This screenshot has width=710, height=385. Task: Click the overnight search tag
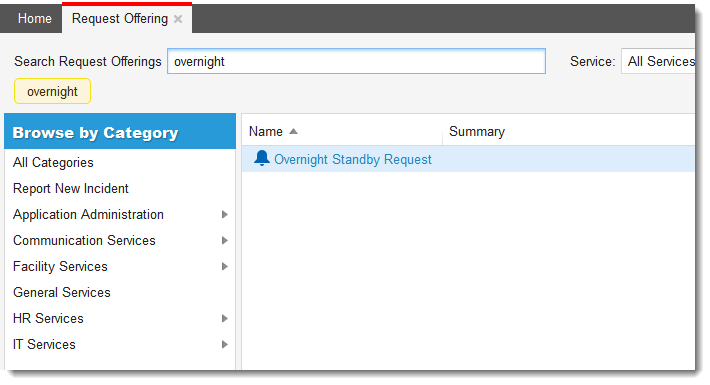(52, 91)
